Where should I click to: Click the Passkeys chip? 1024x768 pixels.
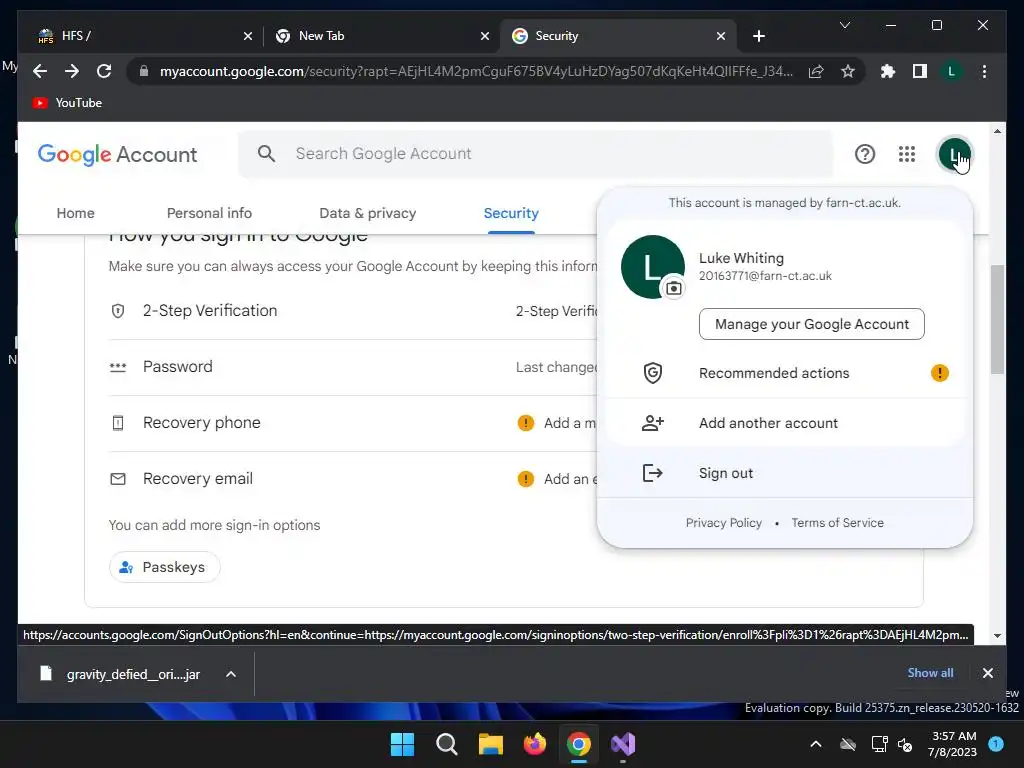[164, 567]
